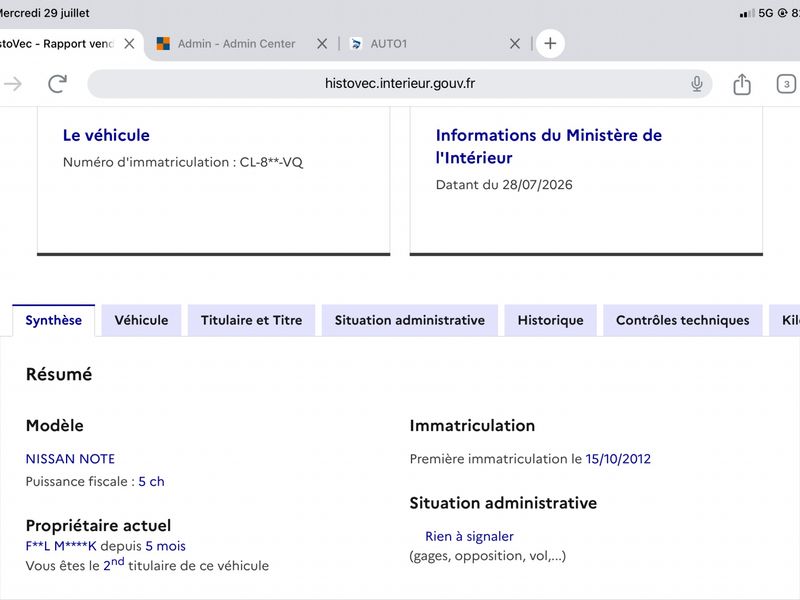The image size is (800, 600).
Task: Close the HistoVec Rapport tab
Action: (130, 44)
